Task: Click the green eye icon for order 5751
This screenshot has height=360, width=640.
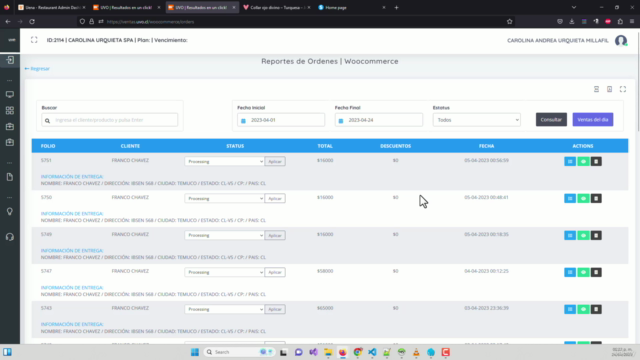Action: coord(583,162)
